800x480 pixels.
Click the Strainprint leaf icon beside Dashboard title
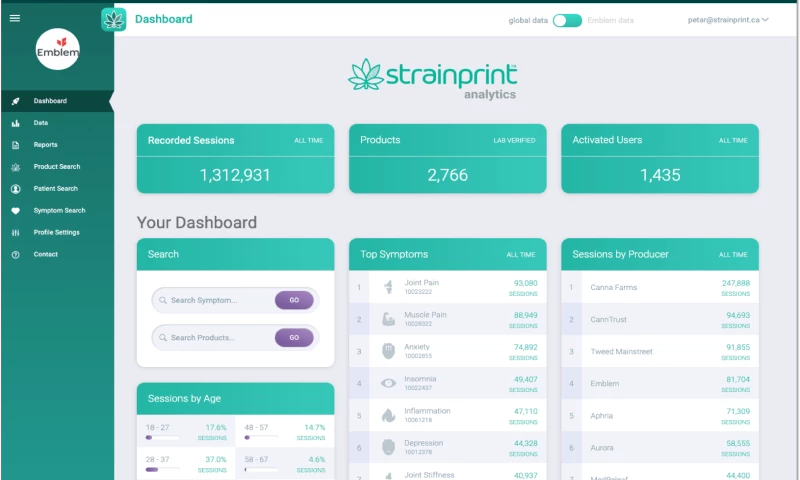[x=114, y=19]
